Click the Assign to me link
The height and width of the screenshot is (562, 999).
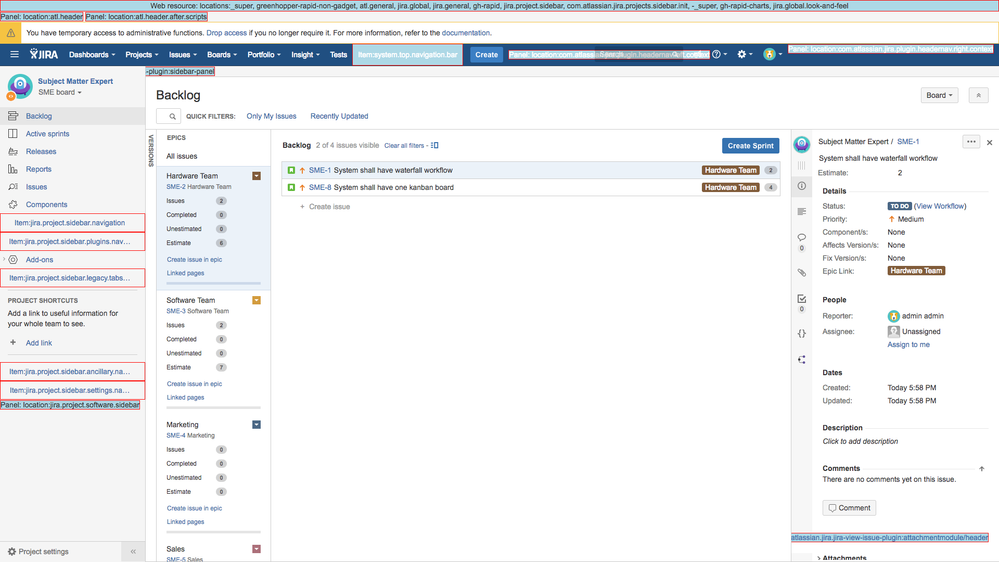(x=909, y=345)
